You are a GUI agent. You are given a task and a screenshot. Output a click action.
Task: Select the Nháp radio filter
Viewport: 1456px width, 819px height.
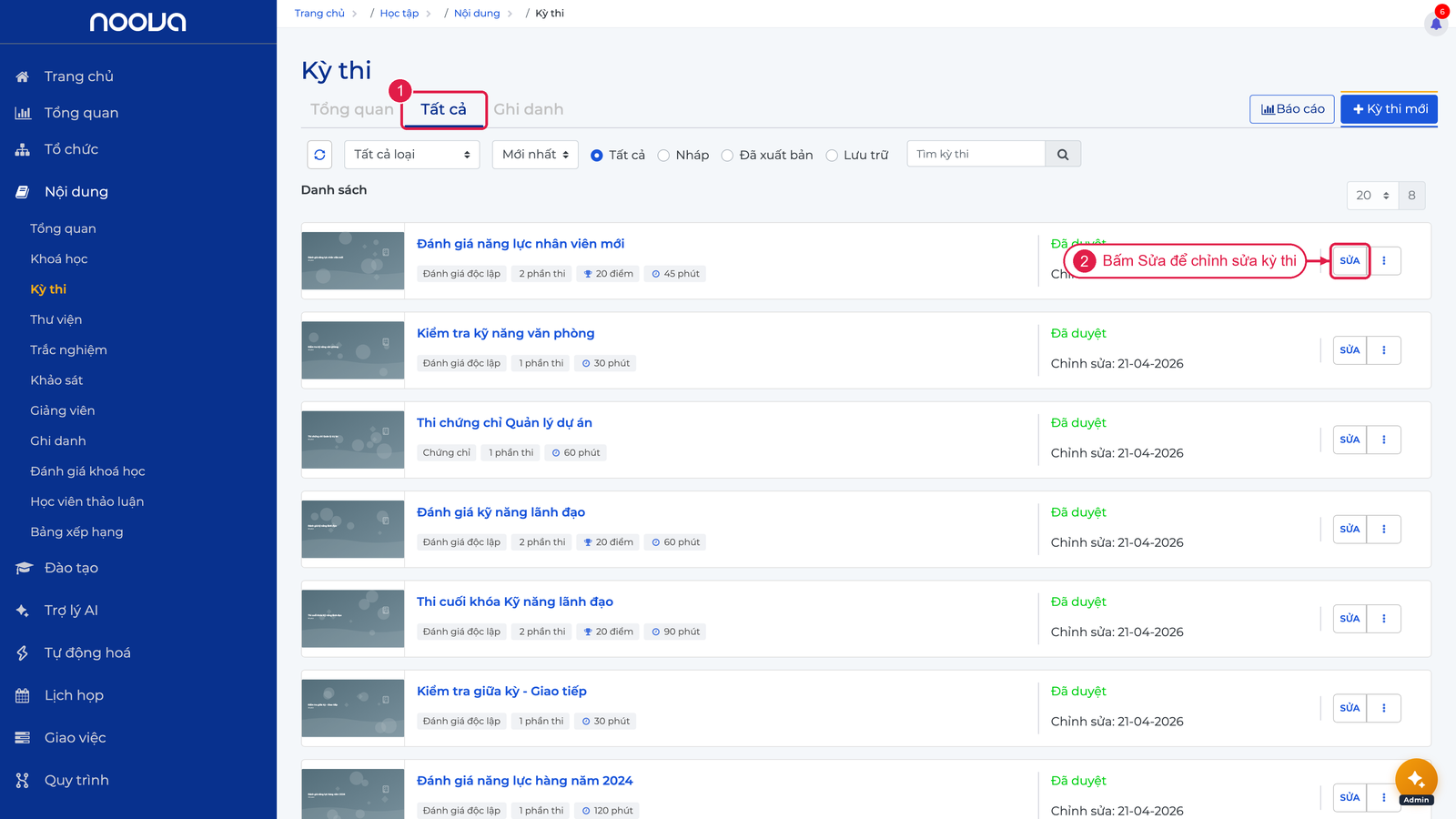click(663, 156)
